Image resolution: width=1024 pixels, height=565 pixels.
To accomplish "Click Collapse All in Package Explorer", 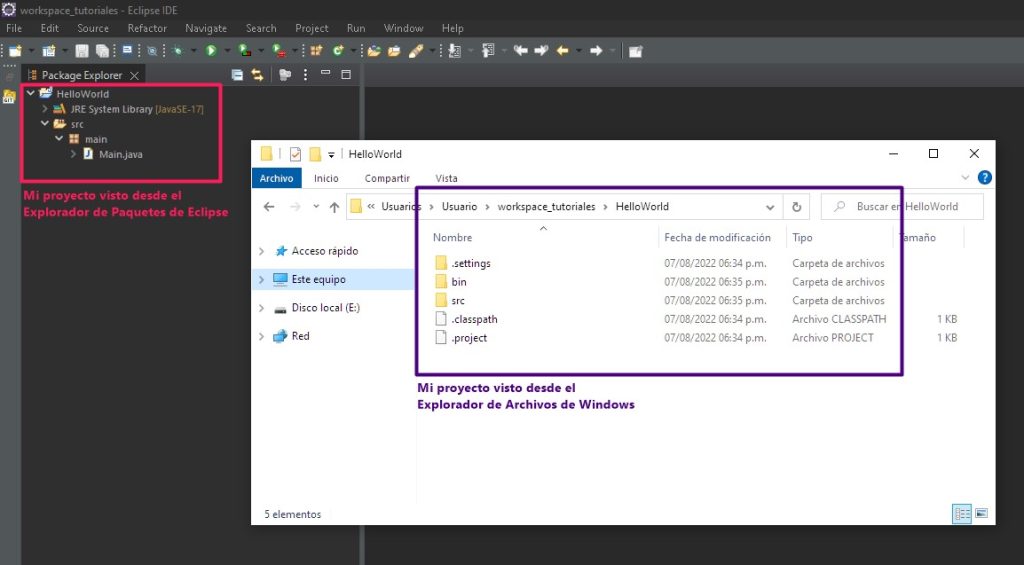I will (x=237, y=75).
